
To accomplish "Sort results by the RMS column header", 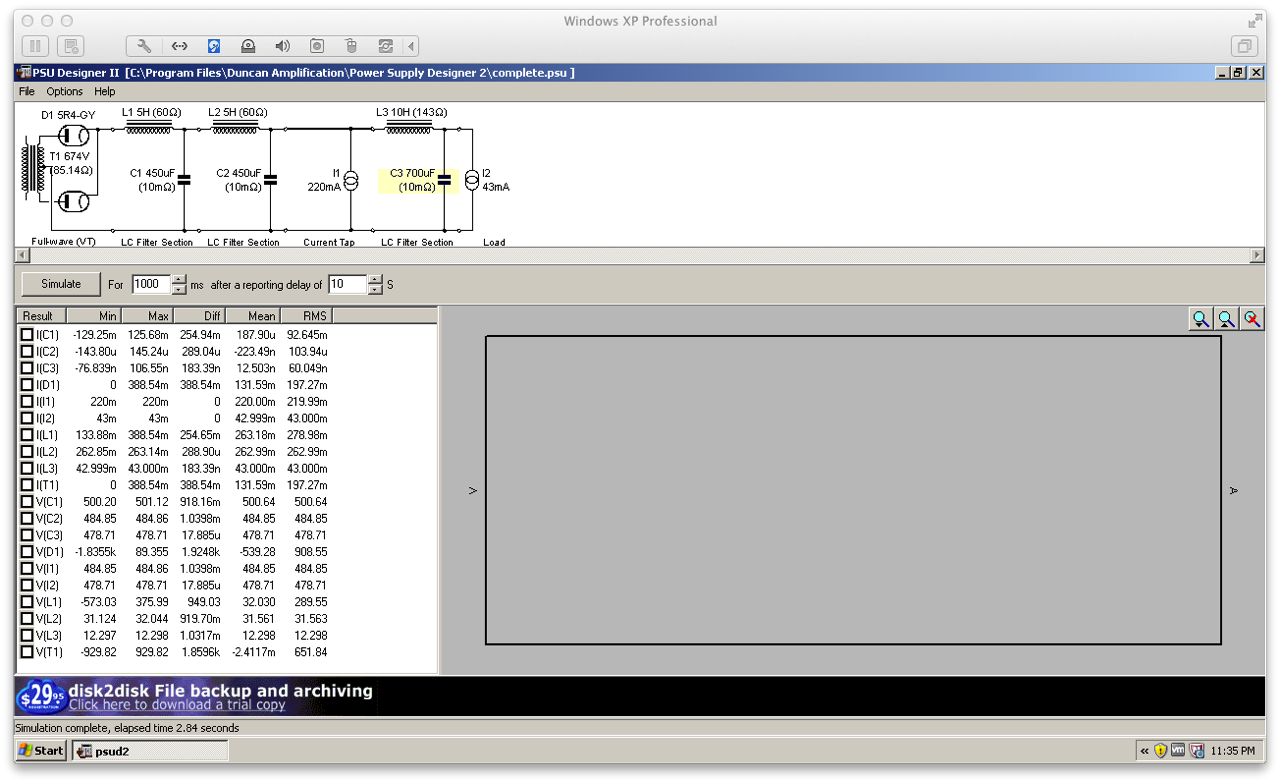I will tap(307, 316).
